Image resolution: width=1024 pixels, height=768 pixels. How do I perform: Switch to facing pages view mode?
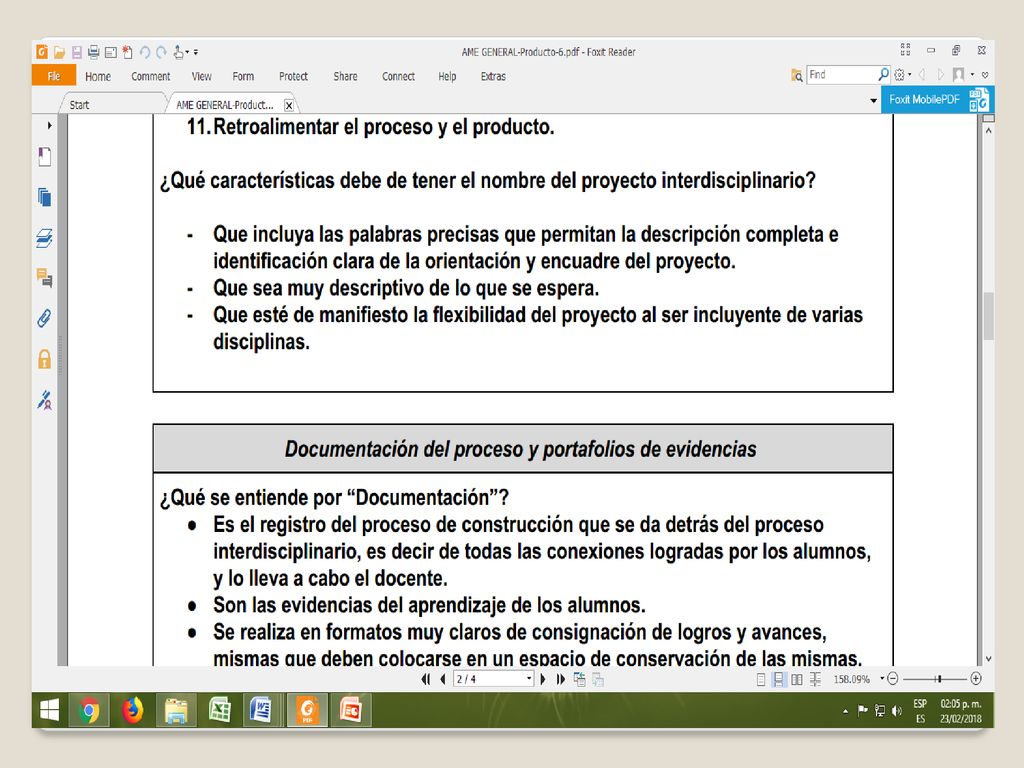pos(797,680)
